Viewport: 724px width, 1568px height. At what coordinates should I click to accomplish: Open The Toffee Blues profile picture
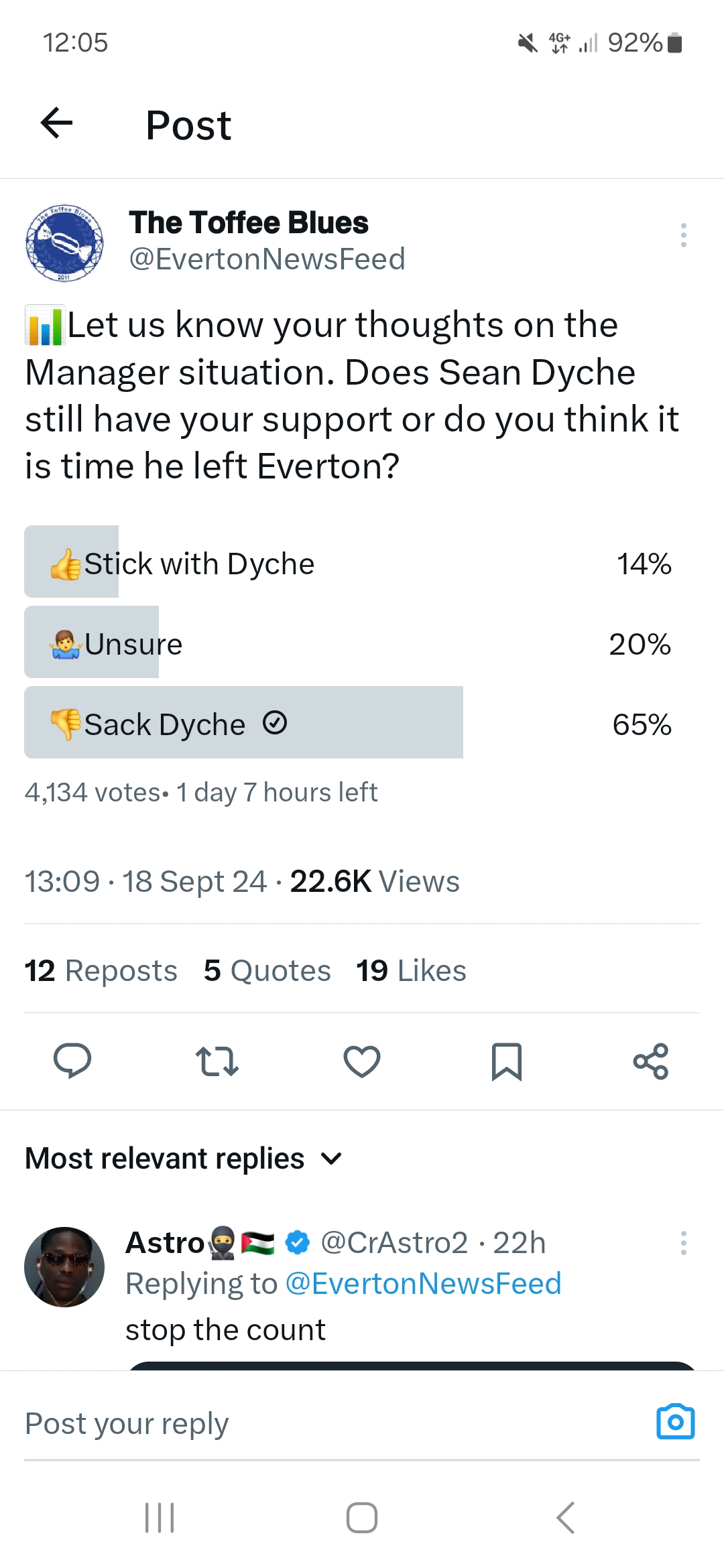click(64, 243)
